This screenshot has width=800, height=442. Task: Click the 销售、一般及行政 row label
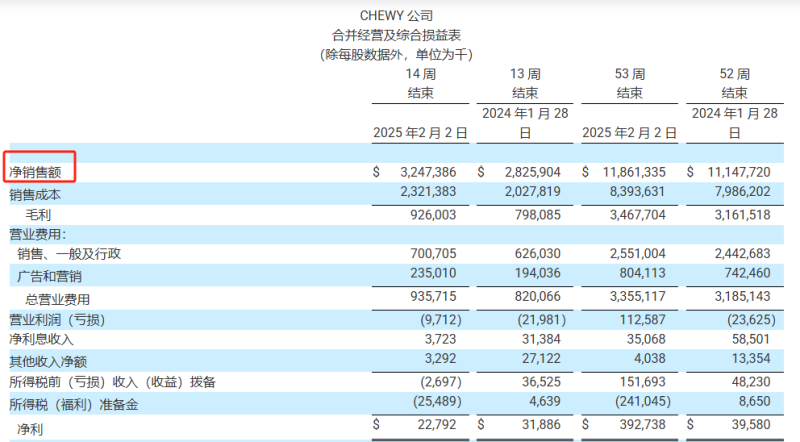67,255
